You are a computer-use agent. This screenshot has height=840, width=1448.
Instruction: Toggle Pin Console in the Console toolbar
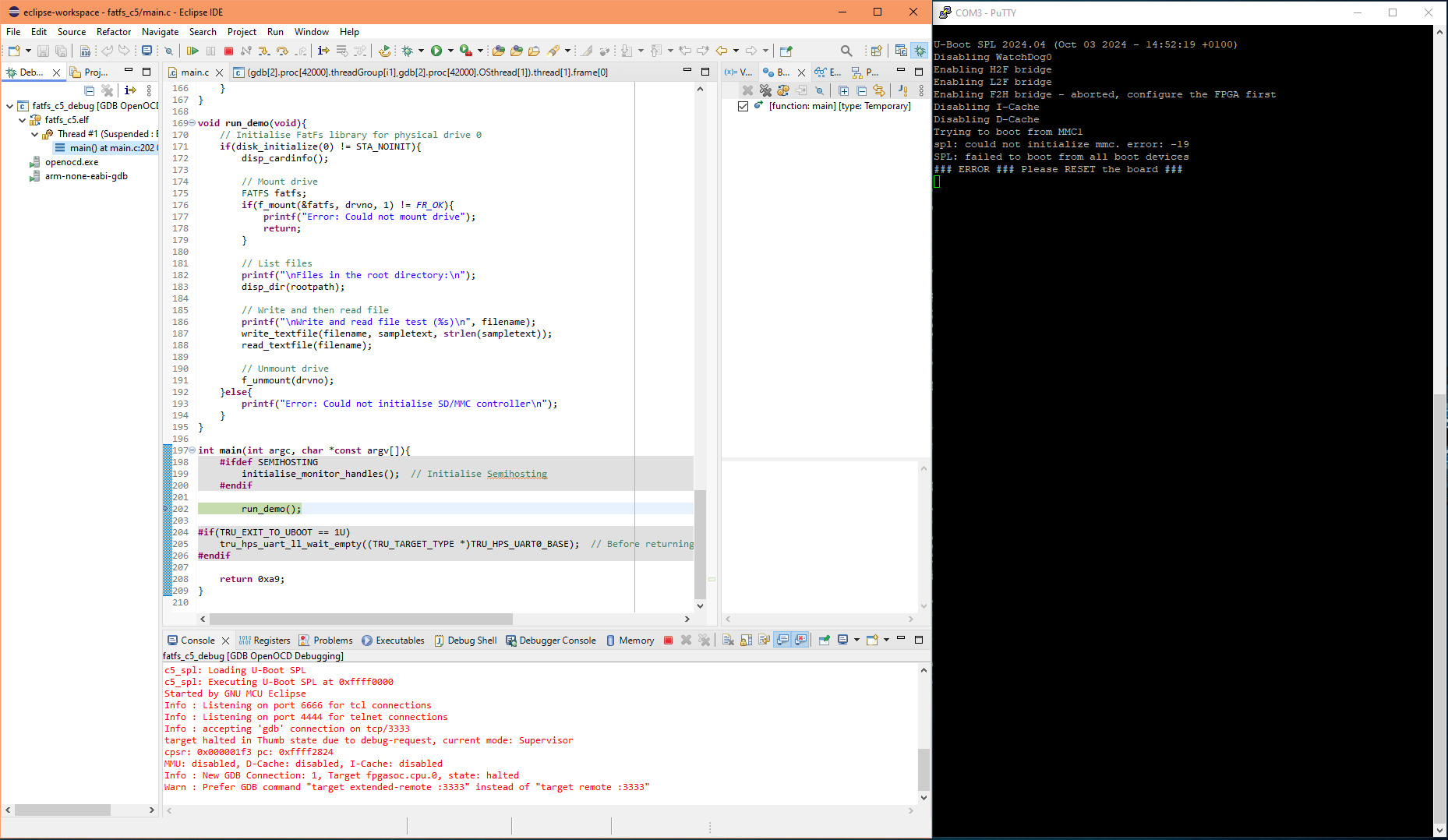coord(824,640)
